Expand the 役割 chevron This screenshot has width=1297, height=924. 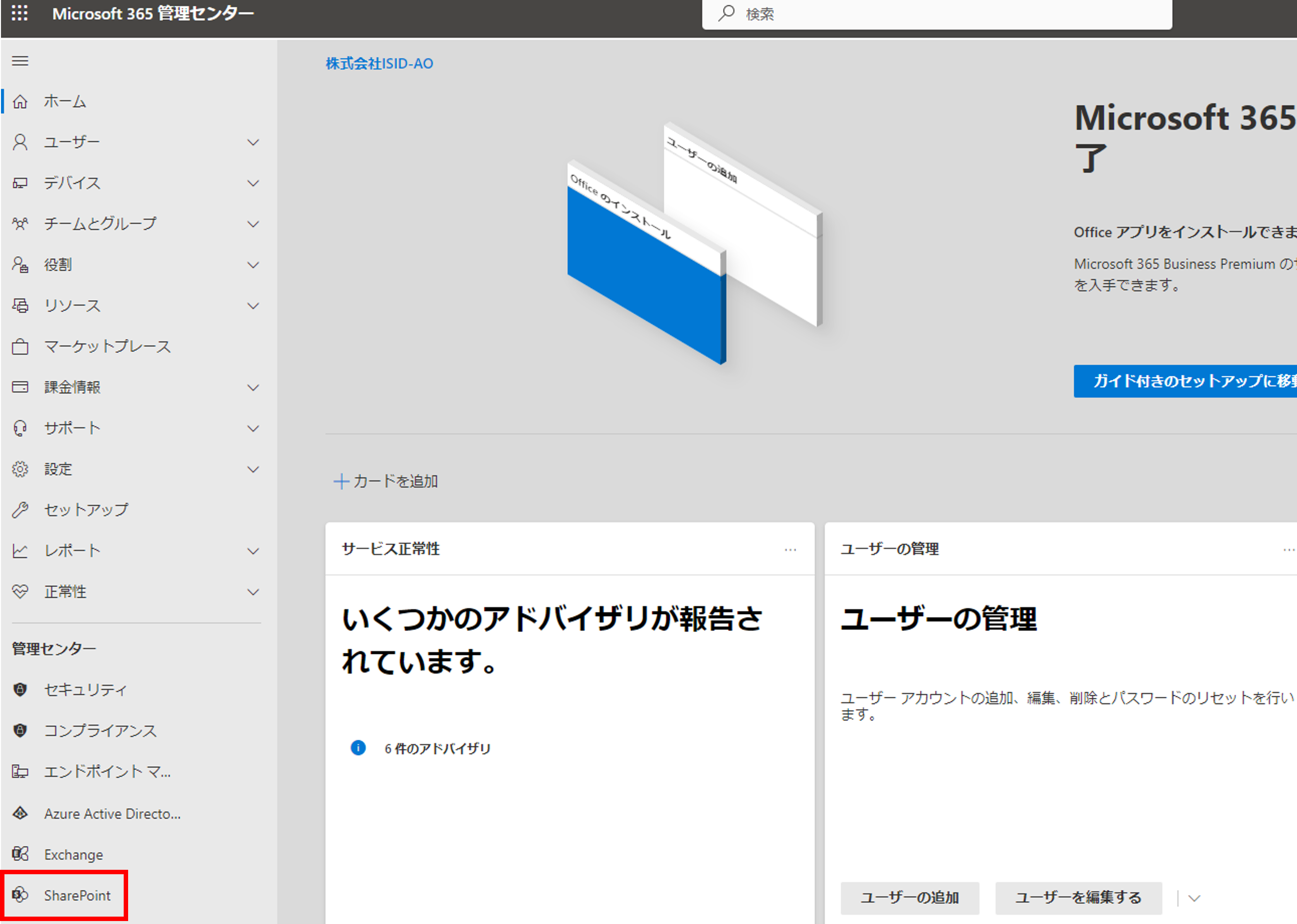[x=253, y=265]
